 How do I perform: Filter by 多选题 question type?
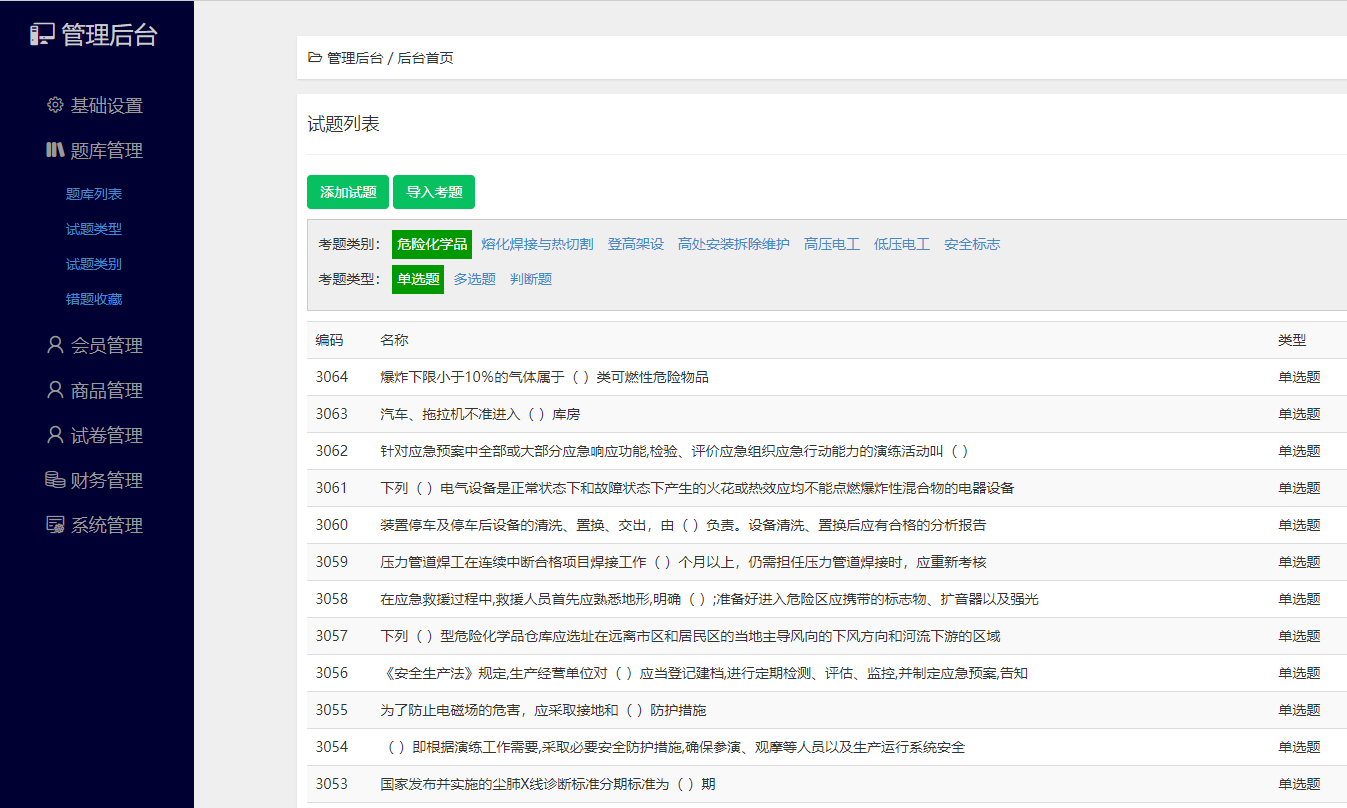click(474, 280)
